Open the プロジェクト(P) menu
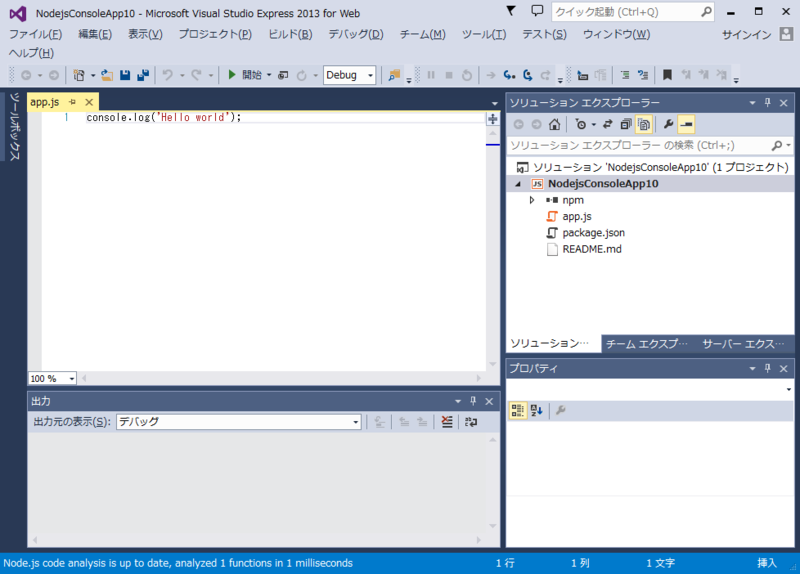This screenshot has width=800, height=574. pos(215,34)
